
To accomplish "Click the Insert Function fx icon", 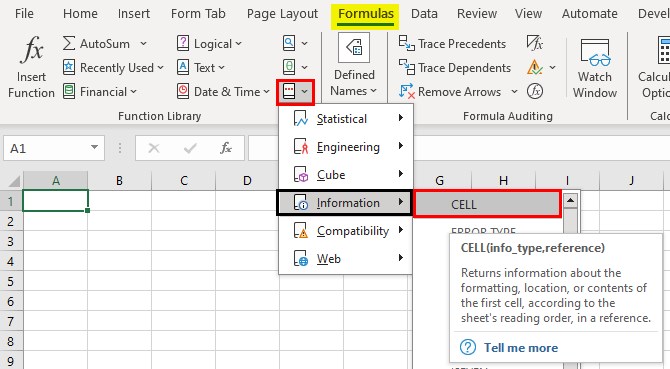I will [32, 49].
